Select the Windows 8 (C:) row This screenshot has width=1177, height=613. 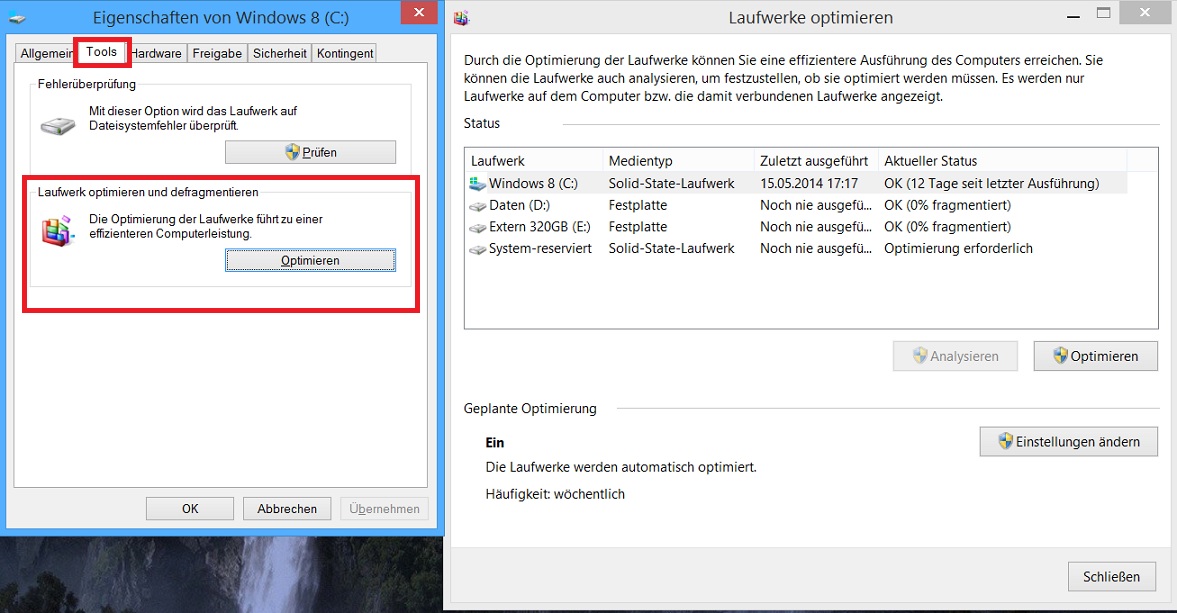(796, 183)
